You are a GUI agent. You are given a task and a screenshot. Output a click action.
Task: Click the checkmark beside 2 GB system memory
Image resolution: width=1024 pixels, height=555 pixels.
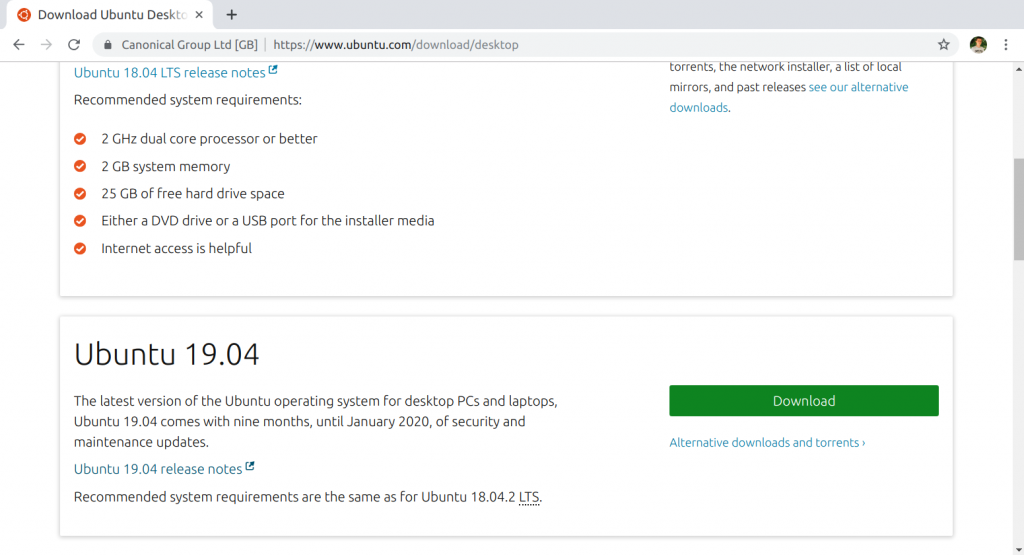tap(80, 167)
